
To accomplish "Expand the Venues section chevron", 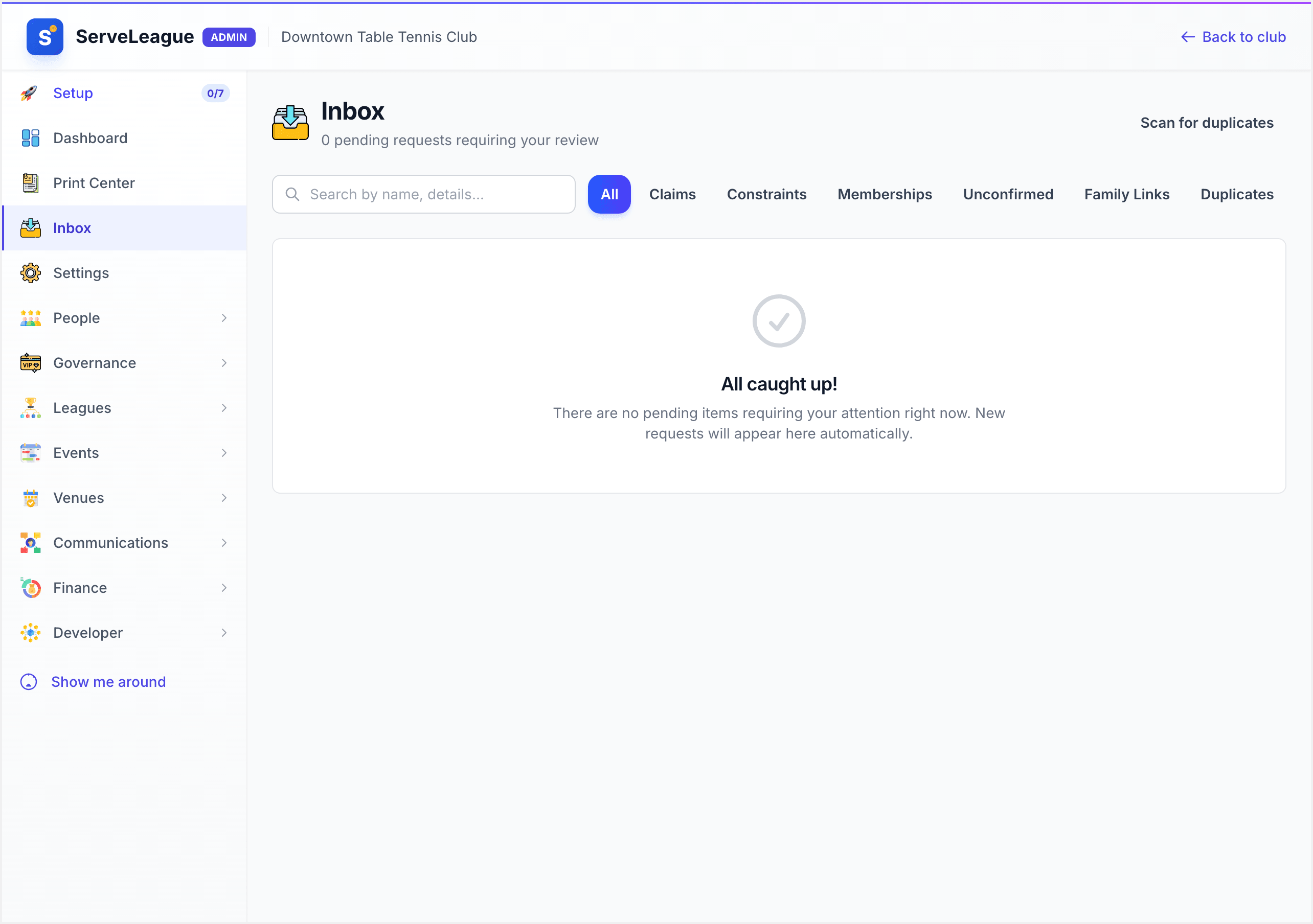I will click(x=223, y=498).
